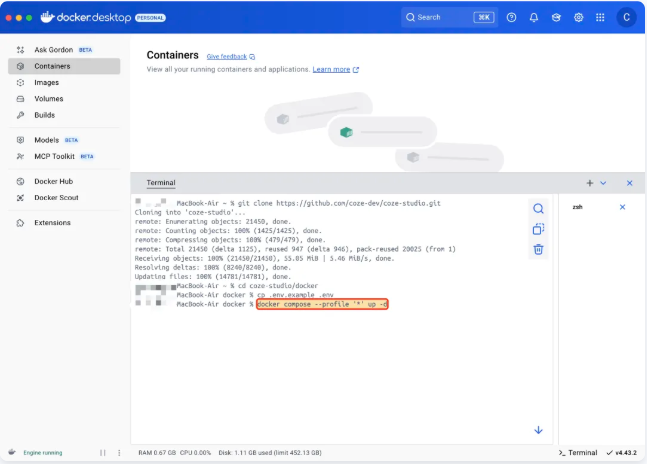The height and width of the screenshot is (464, 647).
Task: Click the help question mark icon
Action: point(512,17)
